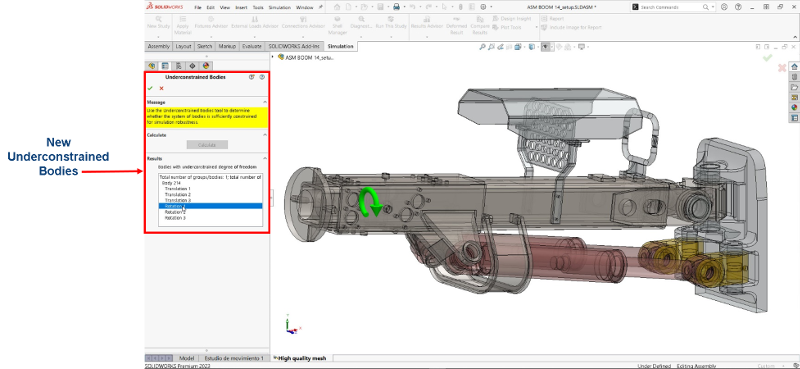Click the help icon in Underconstrained Bodies panel
Screen dimensions: 800x369
coord(262,77)
